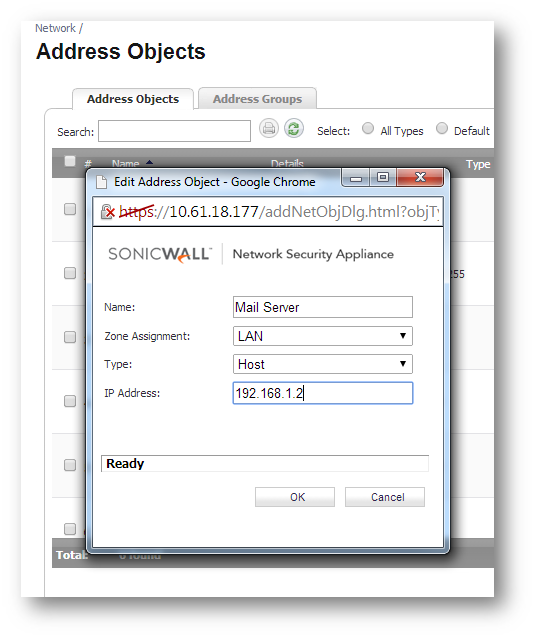Click in the IP Address input field
The height and width of the screenshot is (639, 536).
[x=322, y=393]
